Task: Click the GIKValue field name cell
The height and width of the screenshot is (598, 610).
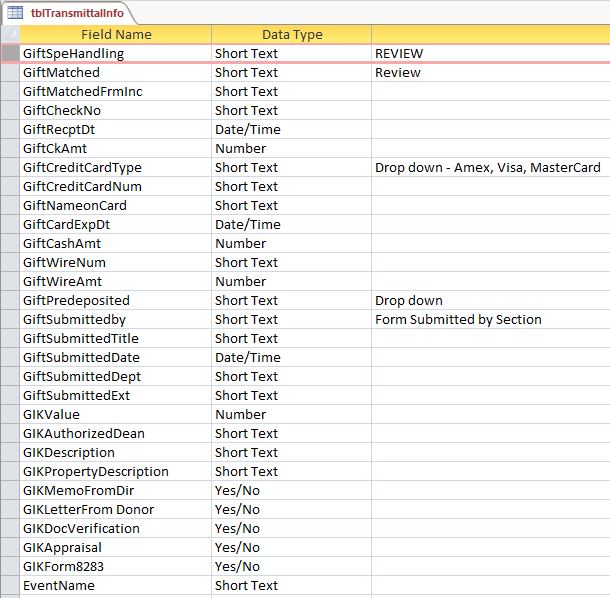Action: point(116,414)
